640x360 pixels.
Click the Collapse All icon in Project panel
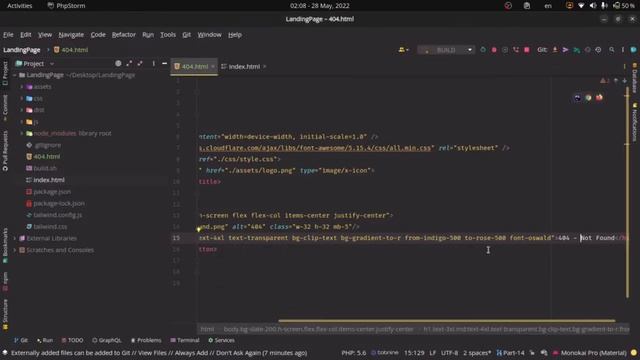pos(140,63)
